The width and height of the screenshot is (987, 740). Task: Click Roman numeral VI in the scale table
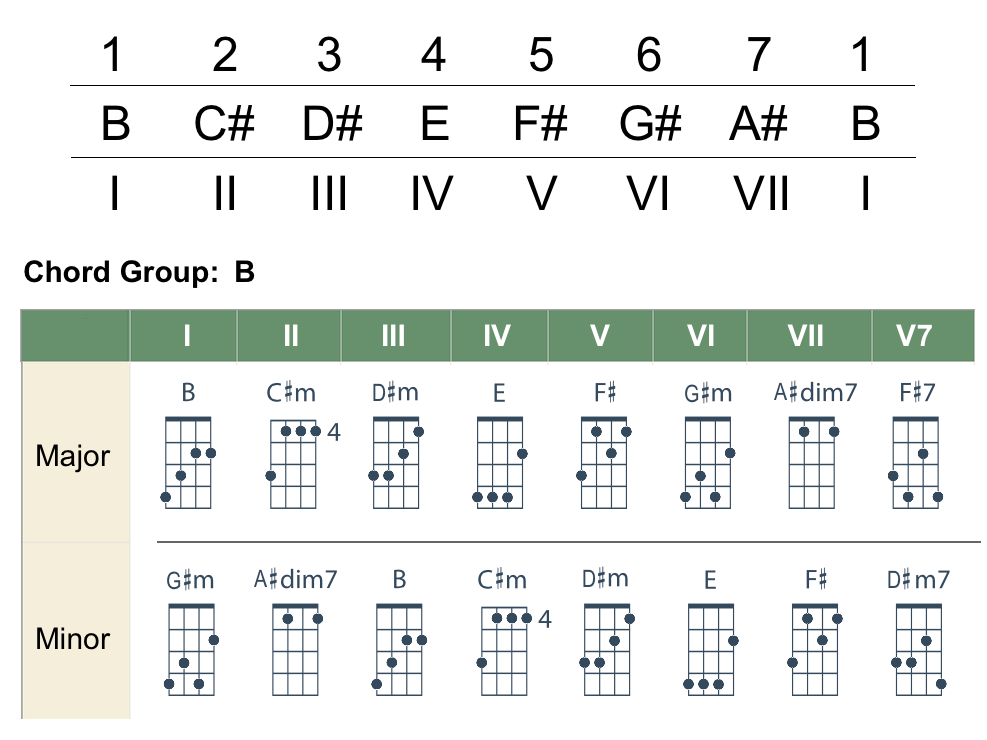pos(648,193)
